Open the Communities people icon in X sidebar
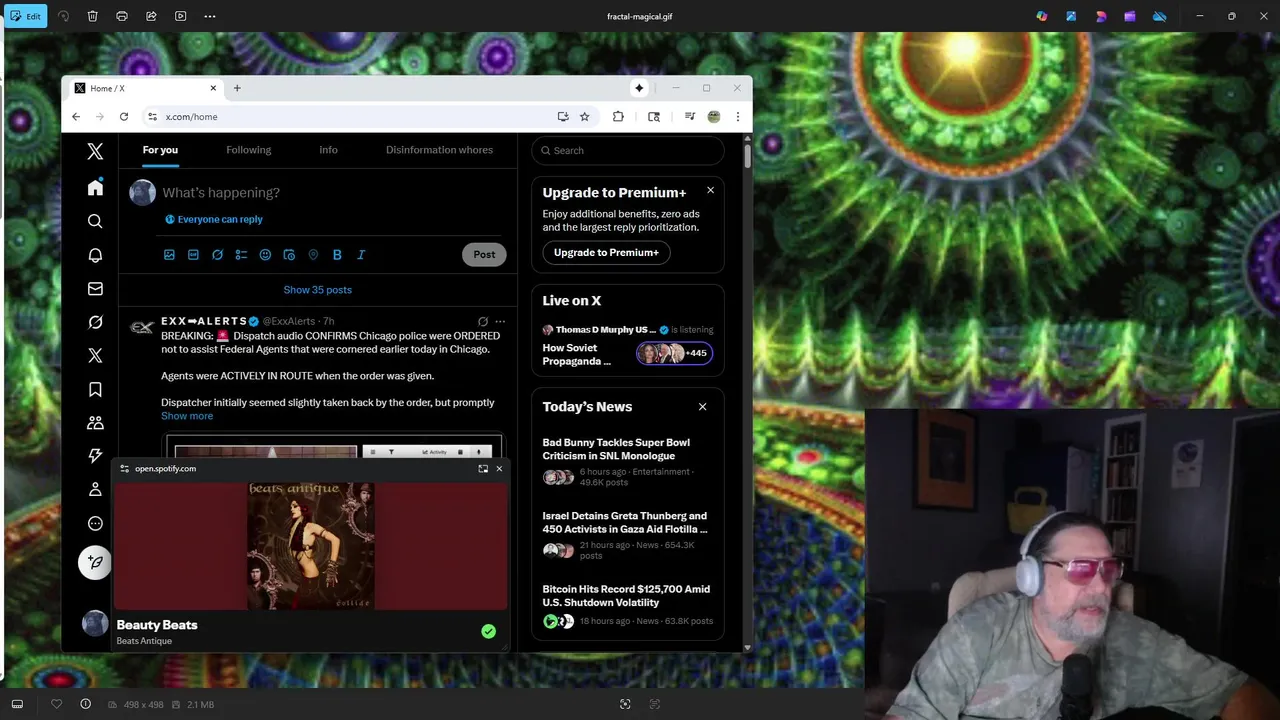Image resolution: width=1280 pixels, height=720 pixels. tap(95, 423)
